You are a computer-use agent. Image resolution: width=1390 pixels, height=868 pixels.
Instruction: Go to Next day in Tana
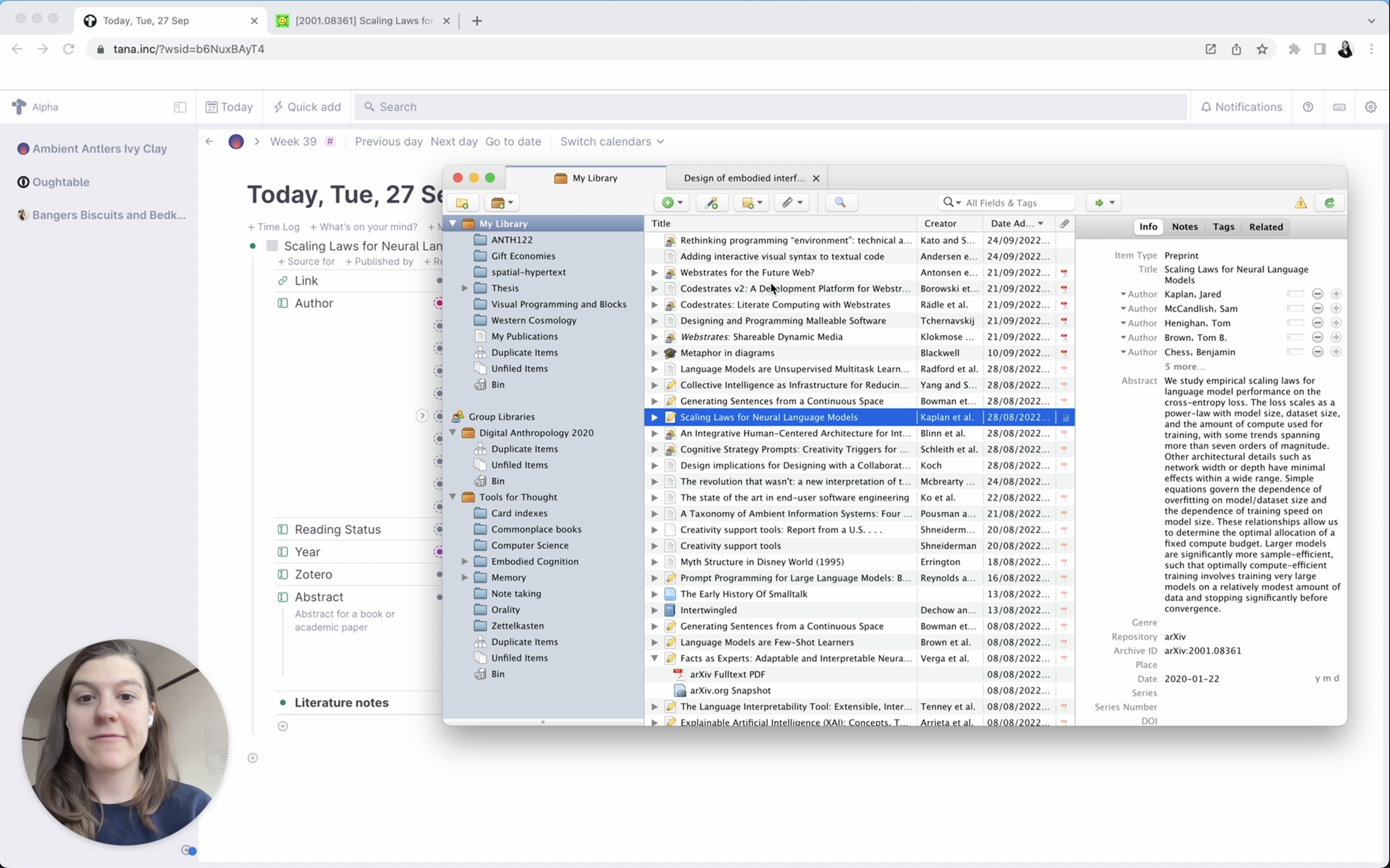[x=454, y=141]
